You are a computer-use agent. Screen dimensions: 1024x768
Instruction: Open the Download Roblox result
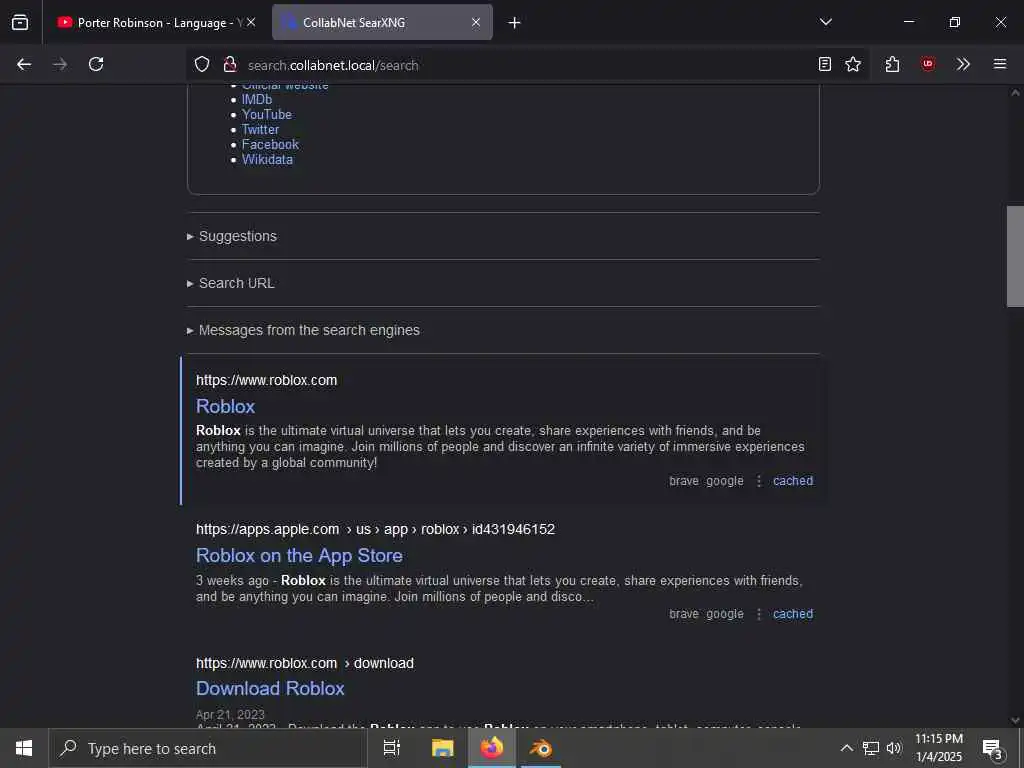tap(270, 688)
